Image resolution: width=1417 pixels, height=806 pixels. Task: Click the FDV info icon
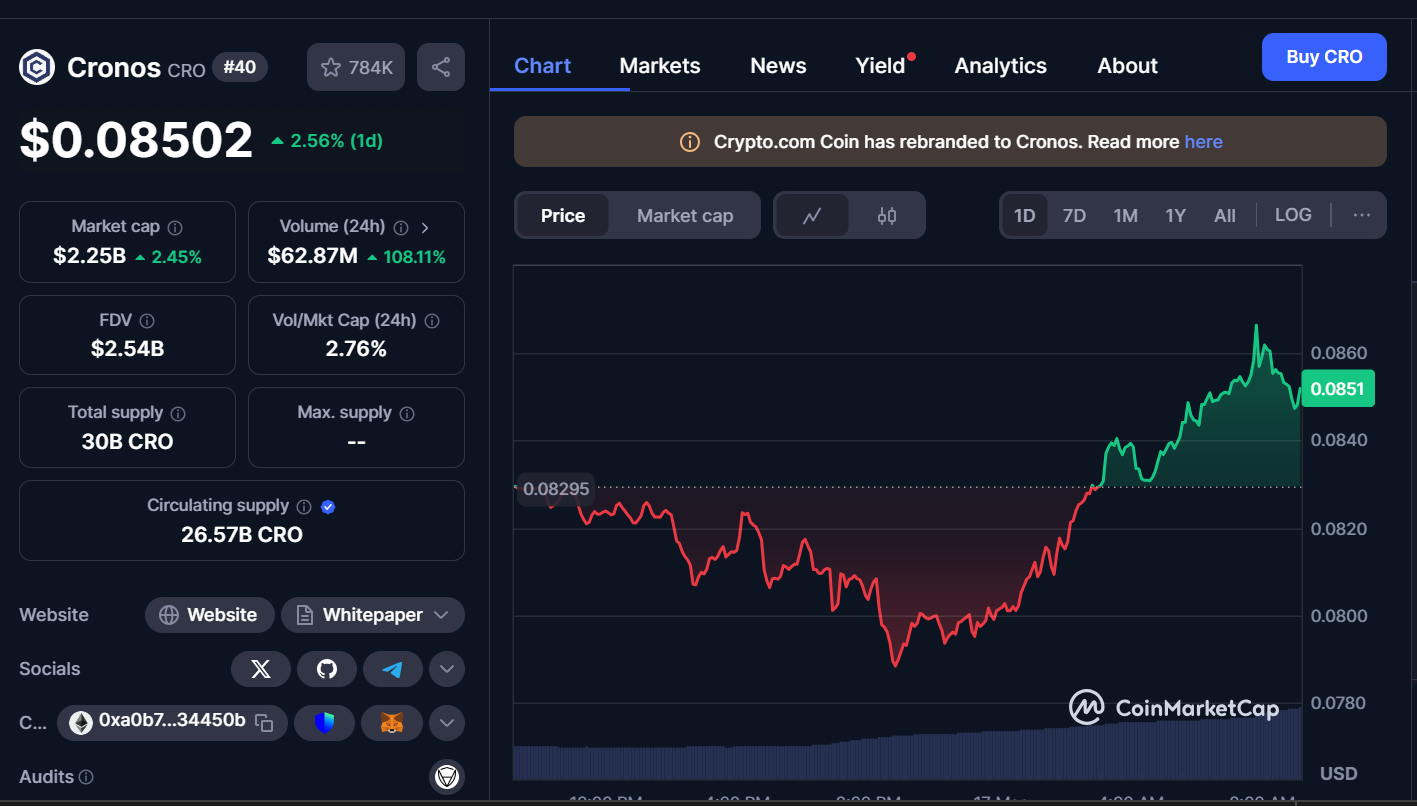[147, 321]
